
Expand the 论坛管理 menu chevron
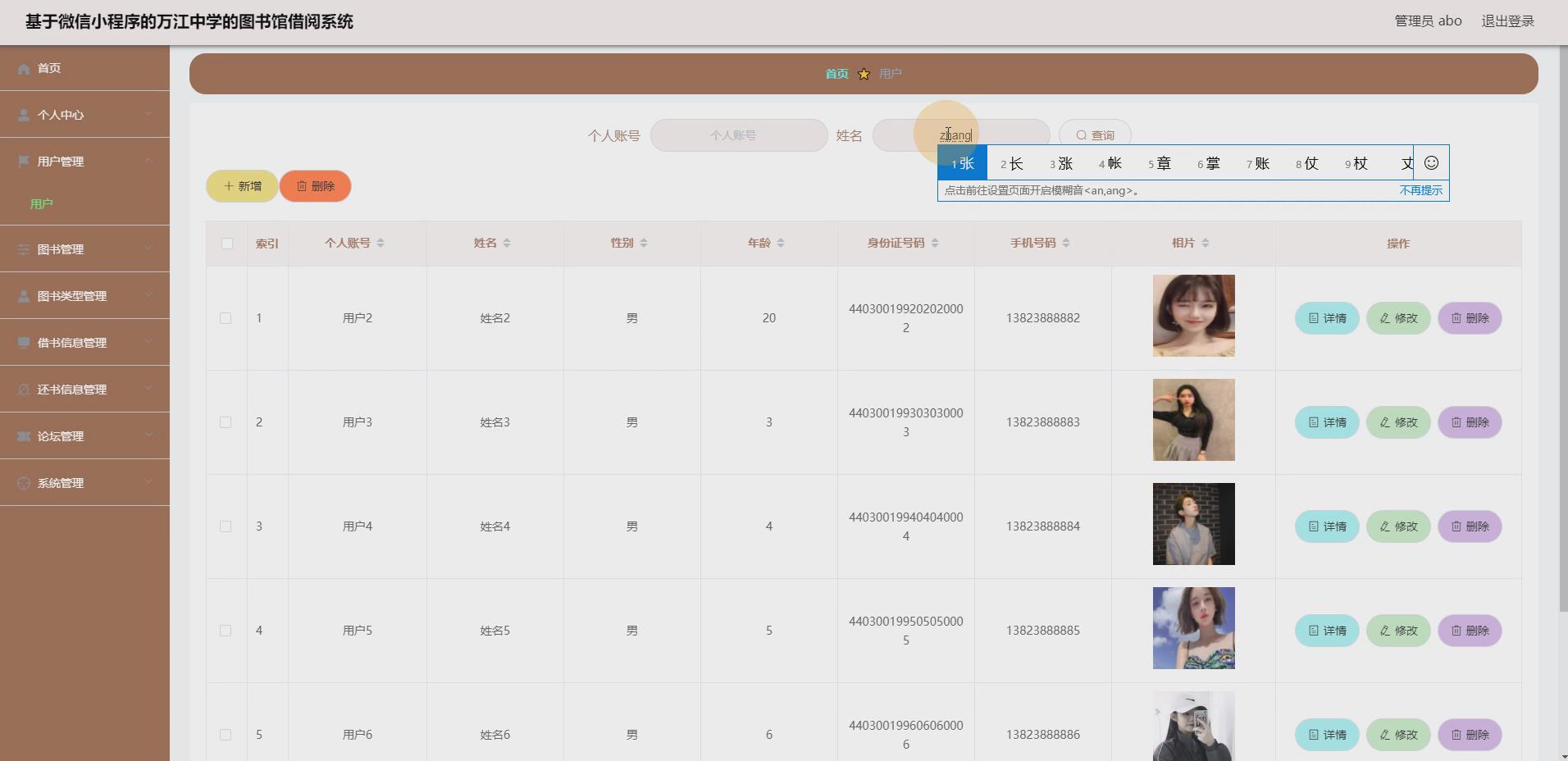click(148, 435)
